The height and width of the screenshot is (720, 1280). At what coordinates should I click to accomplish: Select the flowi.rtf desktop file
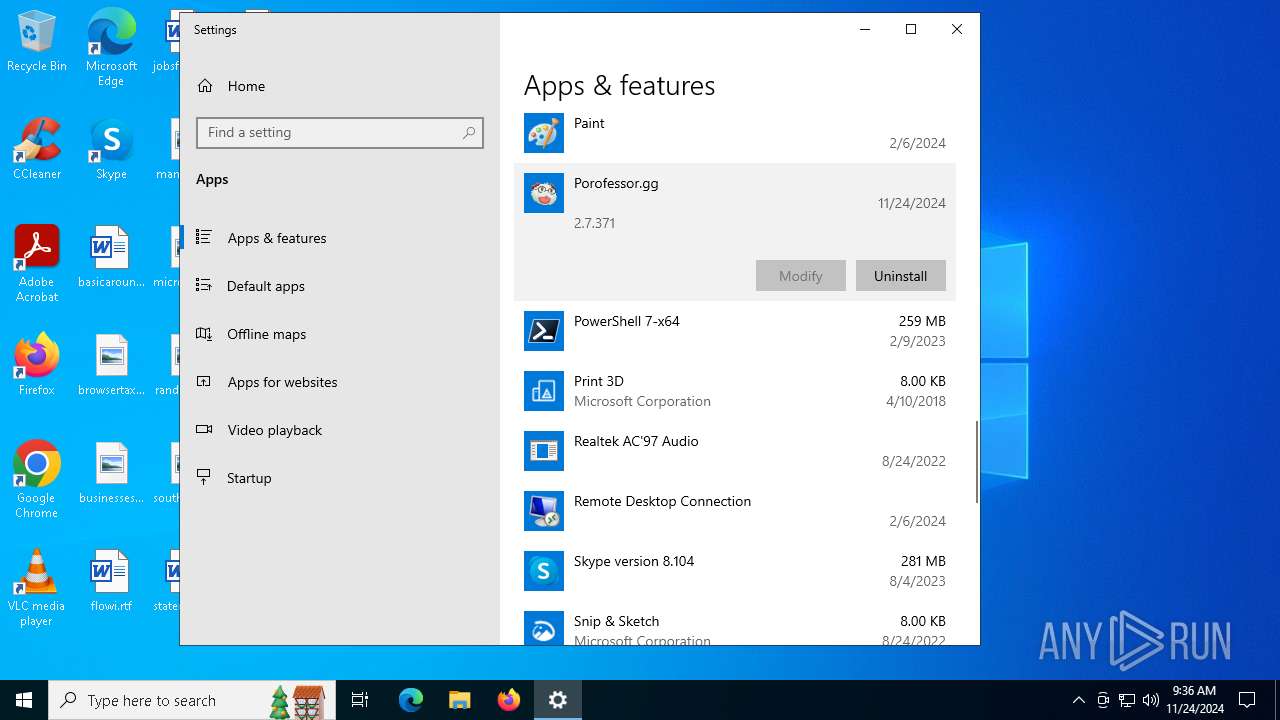[111, 580]
